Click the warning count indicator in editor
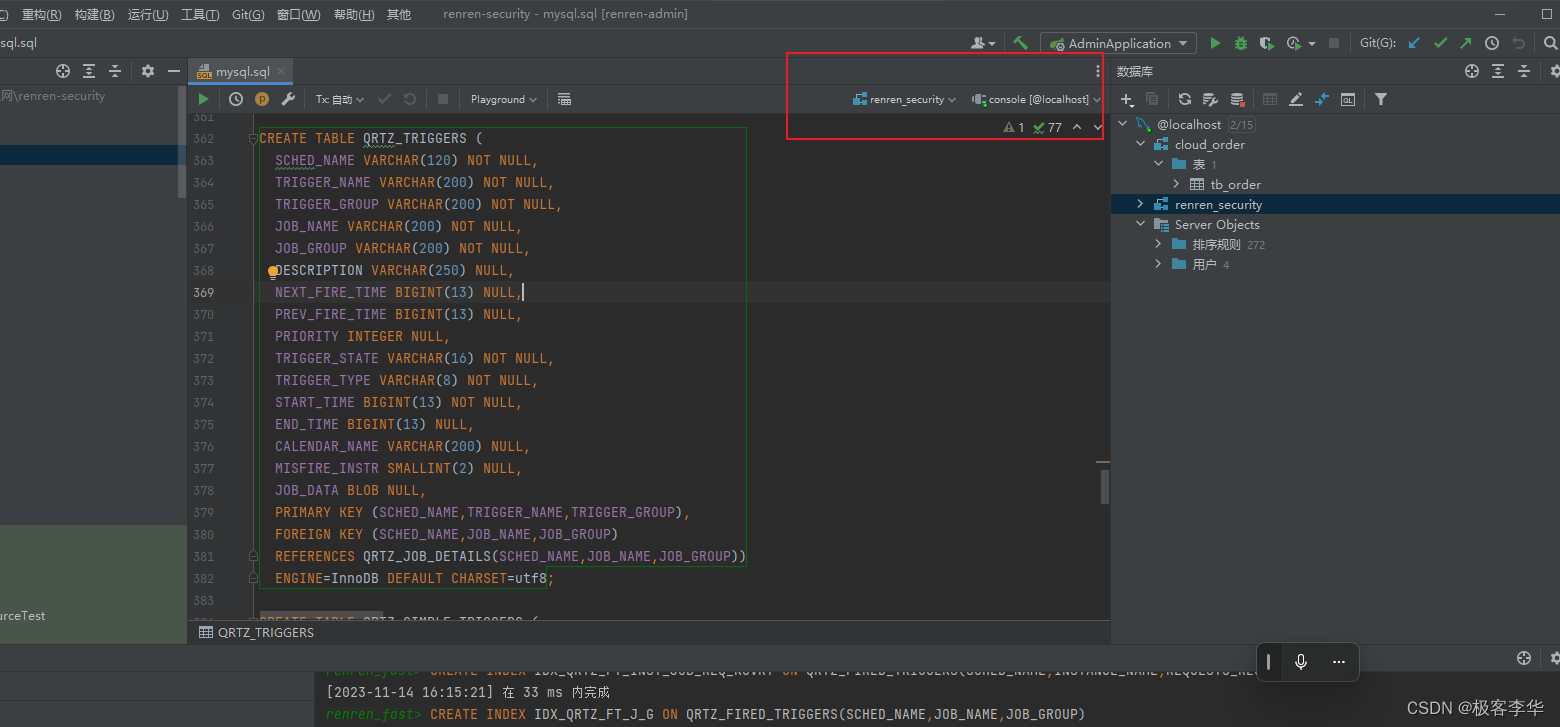The width and height of the screenshot is (1560, 727). pyautogui.click(x=1014, y=127)
